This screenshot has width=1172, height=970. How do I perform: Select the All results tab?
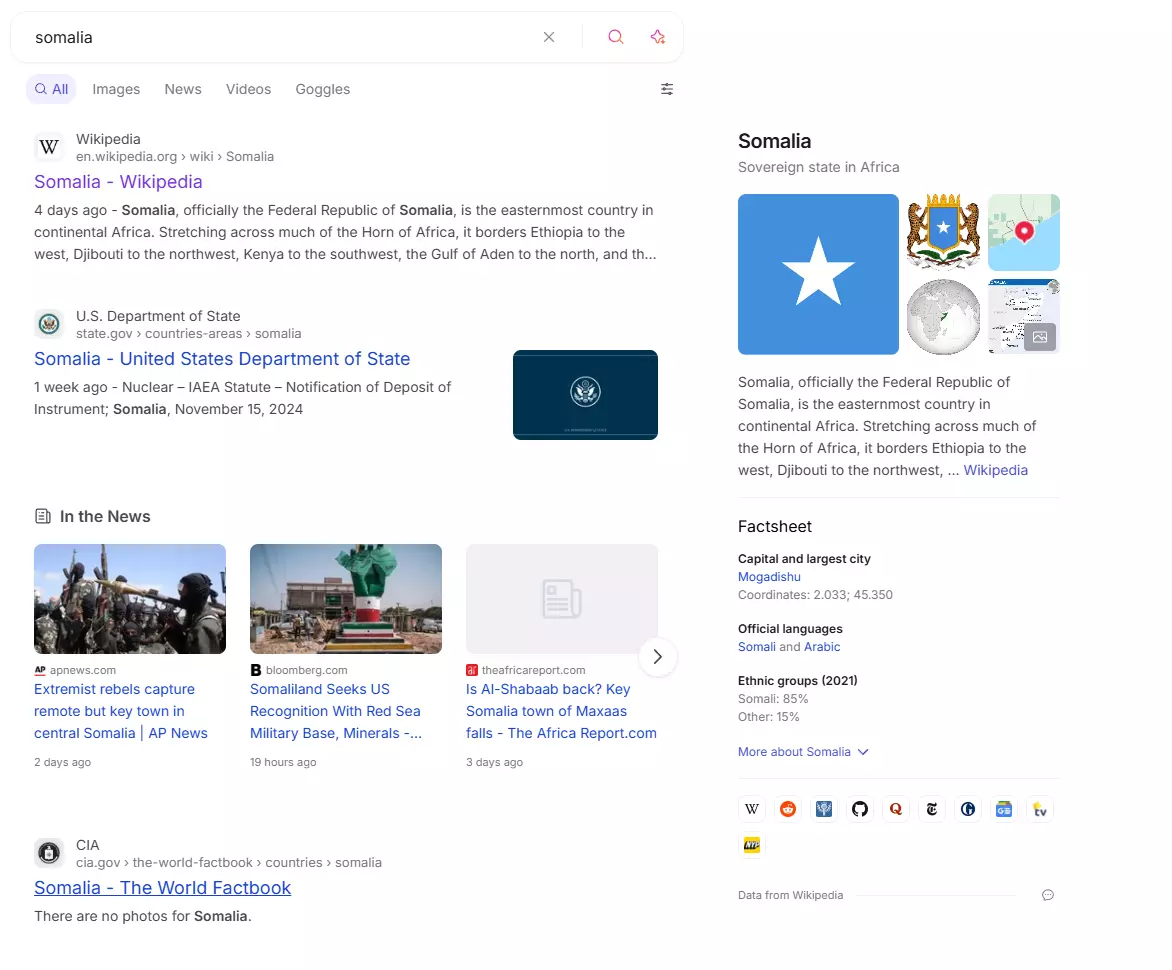(x=51, y=89)
